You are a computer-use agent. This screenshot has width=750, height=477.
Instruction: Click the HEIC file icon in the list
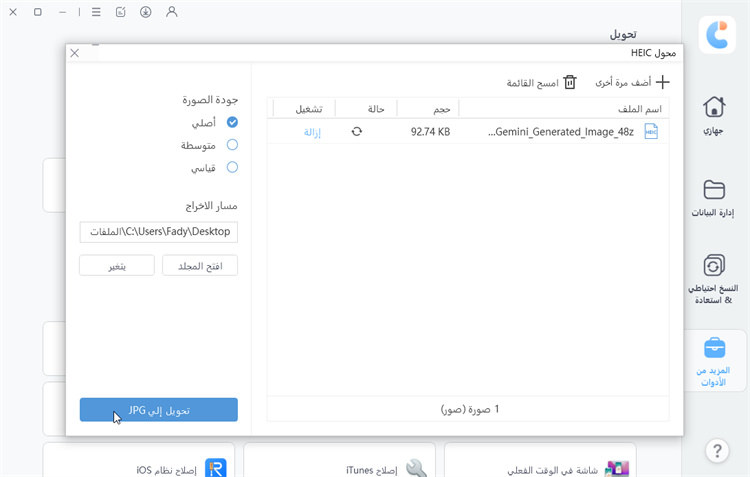coord(651,131)
